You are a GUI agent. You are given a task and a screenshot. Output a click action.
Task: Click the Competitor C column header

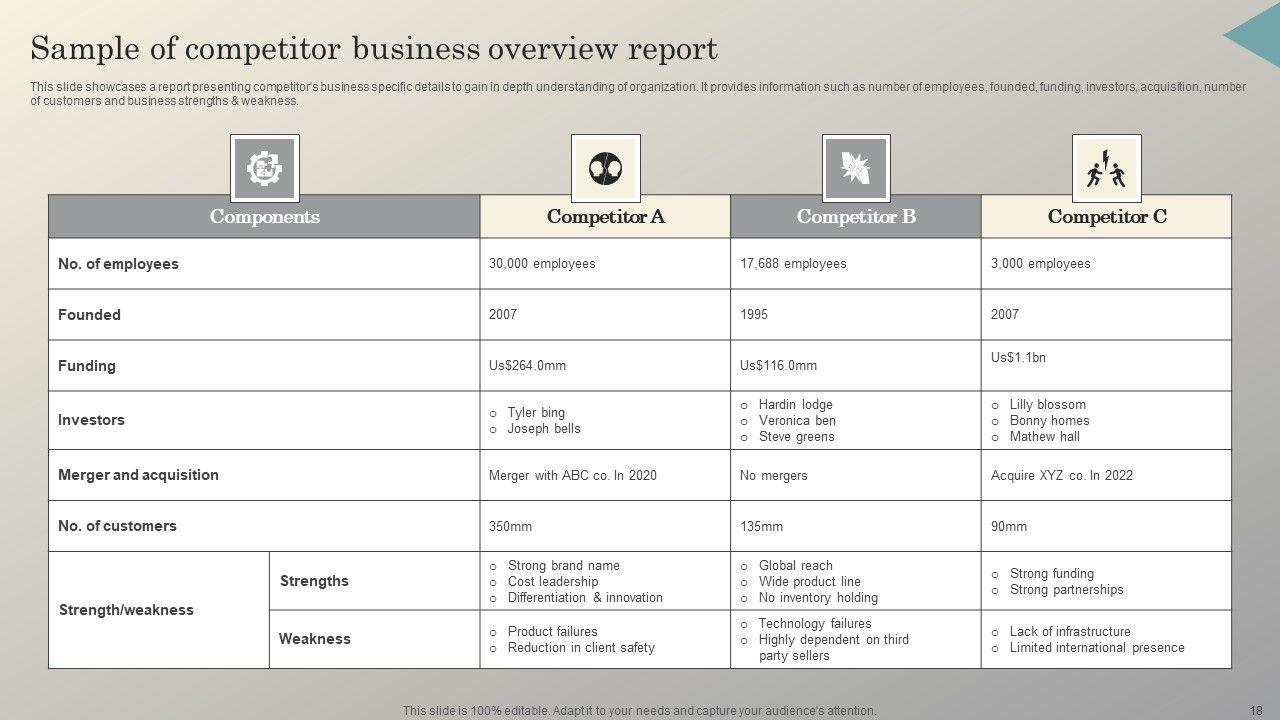1106,217
